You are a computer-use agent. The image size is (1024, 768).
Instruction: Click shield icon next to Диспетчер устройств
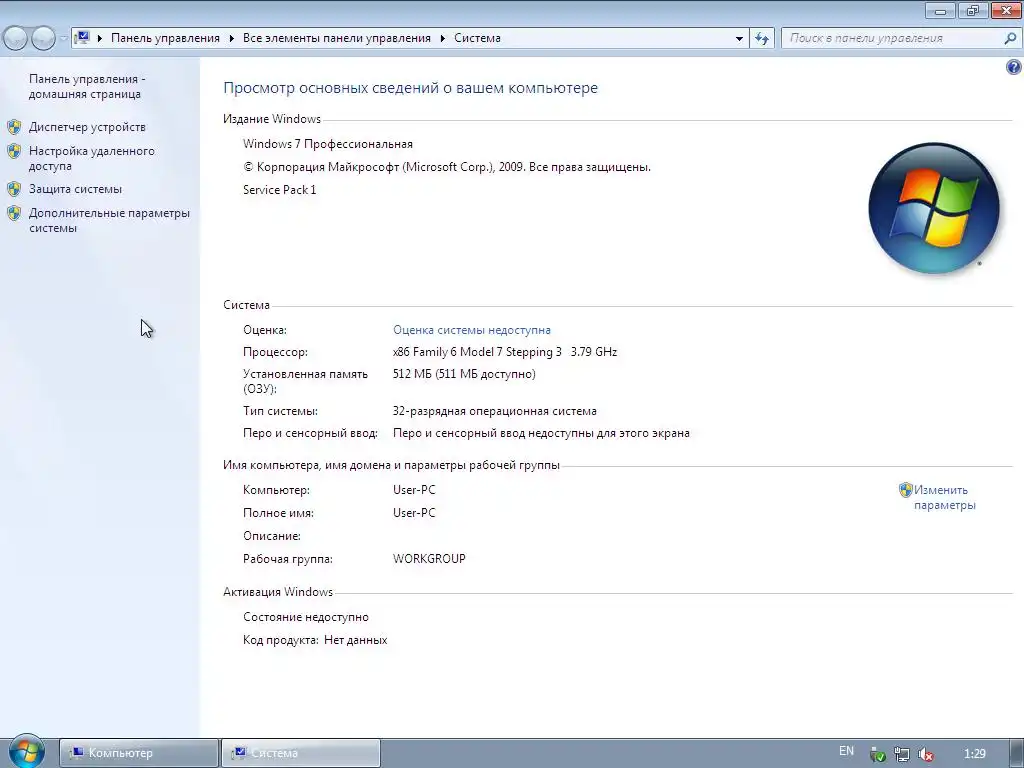point(14,127)
